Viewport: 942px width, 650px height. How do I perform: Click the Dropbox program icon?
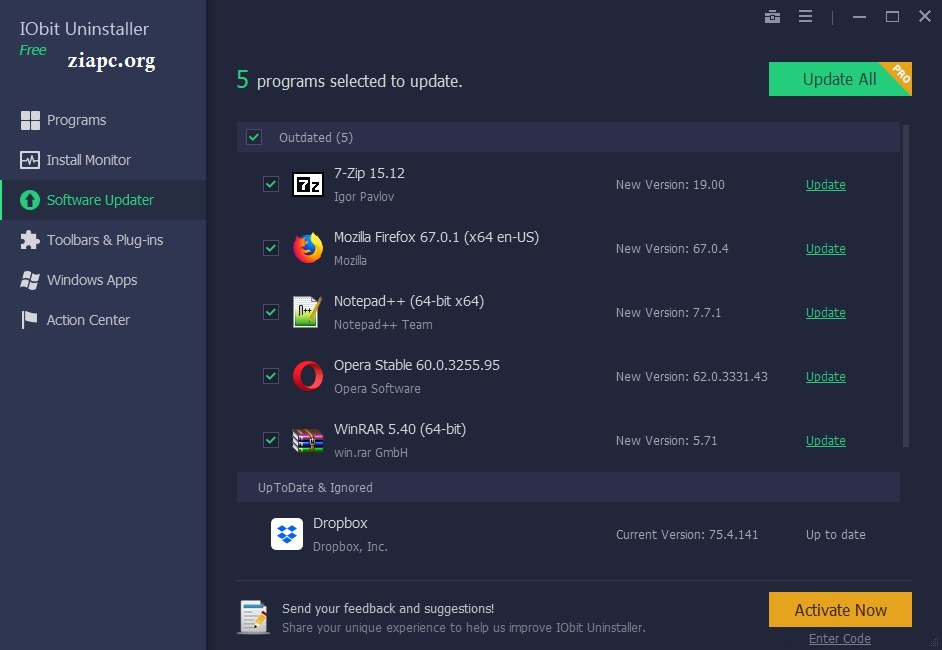pyautogui.click(x=287, y=534)
